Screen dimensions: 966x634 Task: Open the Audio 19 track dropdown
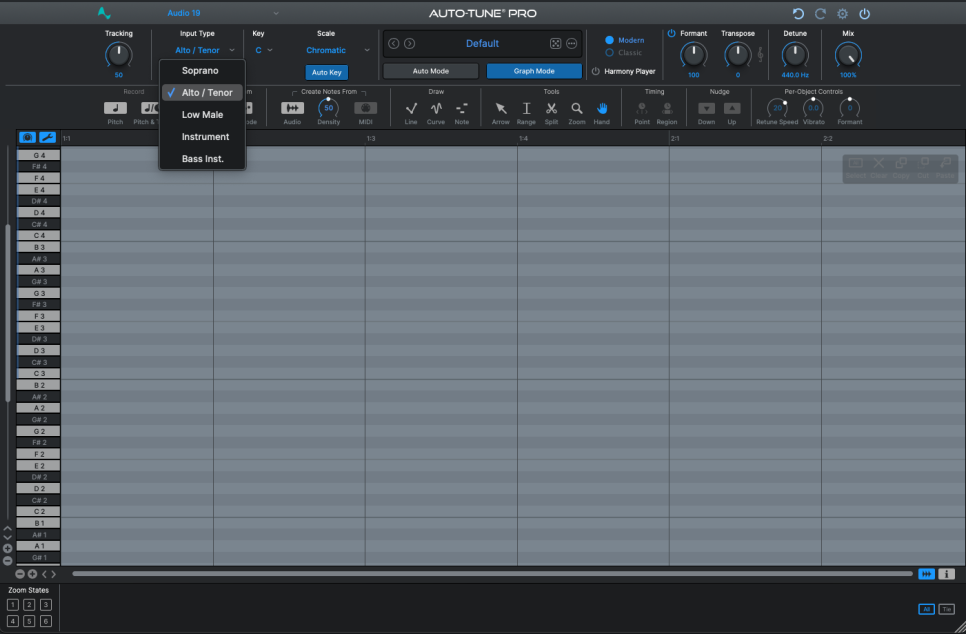click(x=223, y=13)
